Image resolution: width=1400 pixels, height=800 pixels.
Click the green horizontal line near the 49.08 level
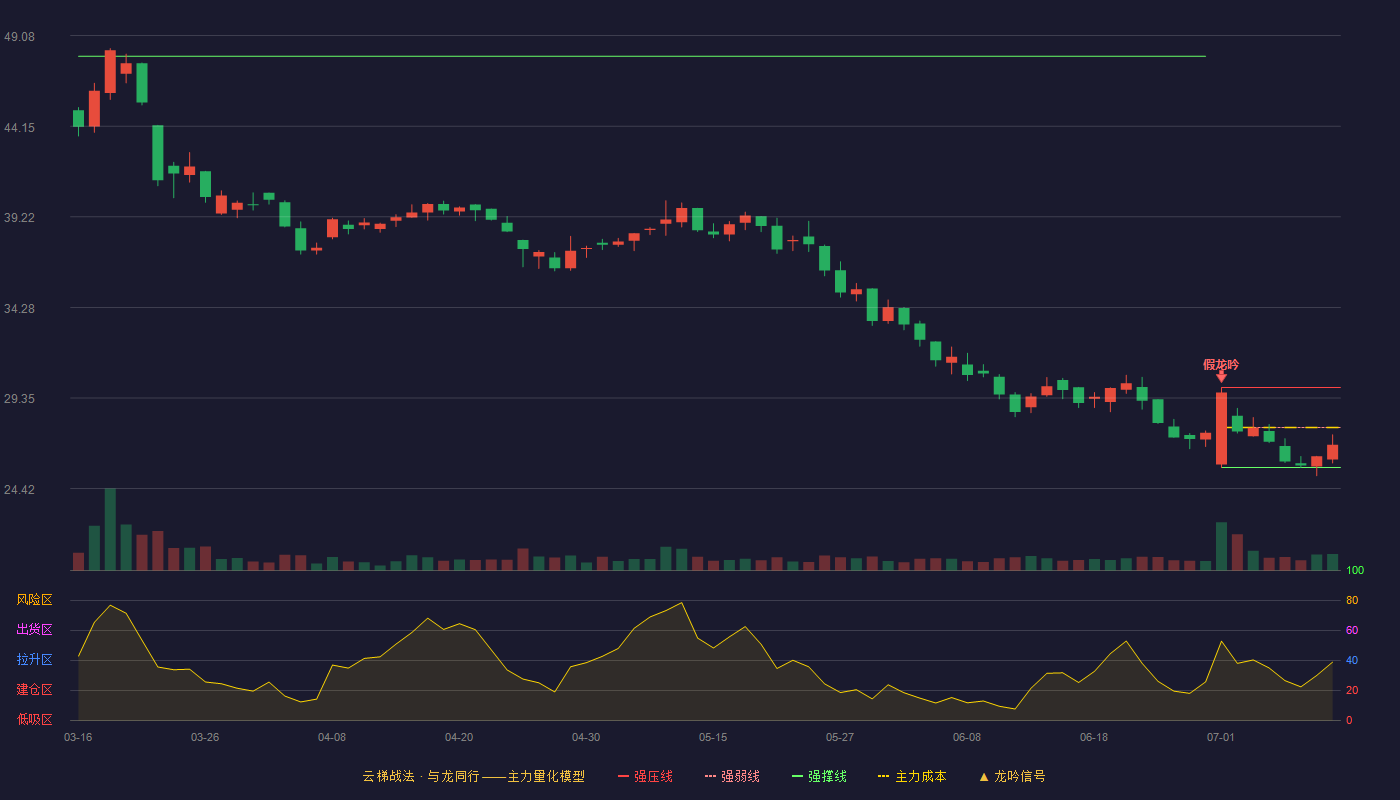(x=642, y=56)
